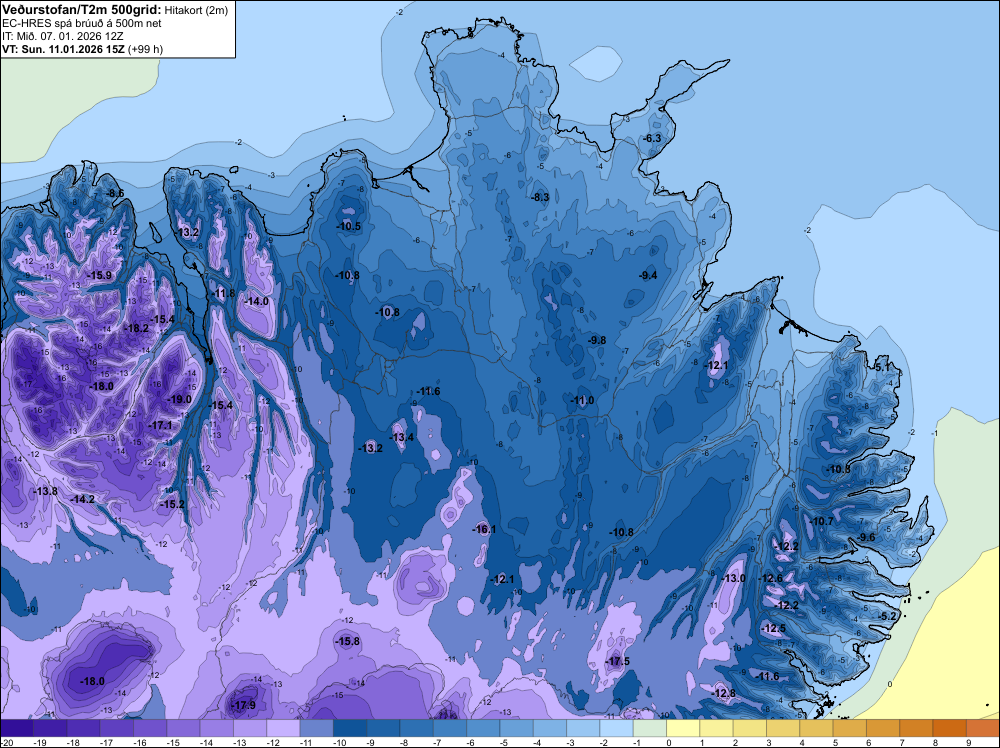Click the -5.2 temperature label
The width and height of the screenshot is (1000, 748).
click(887, 615)
